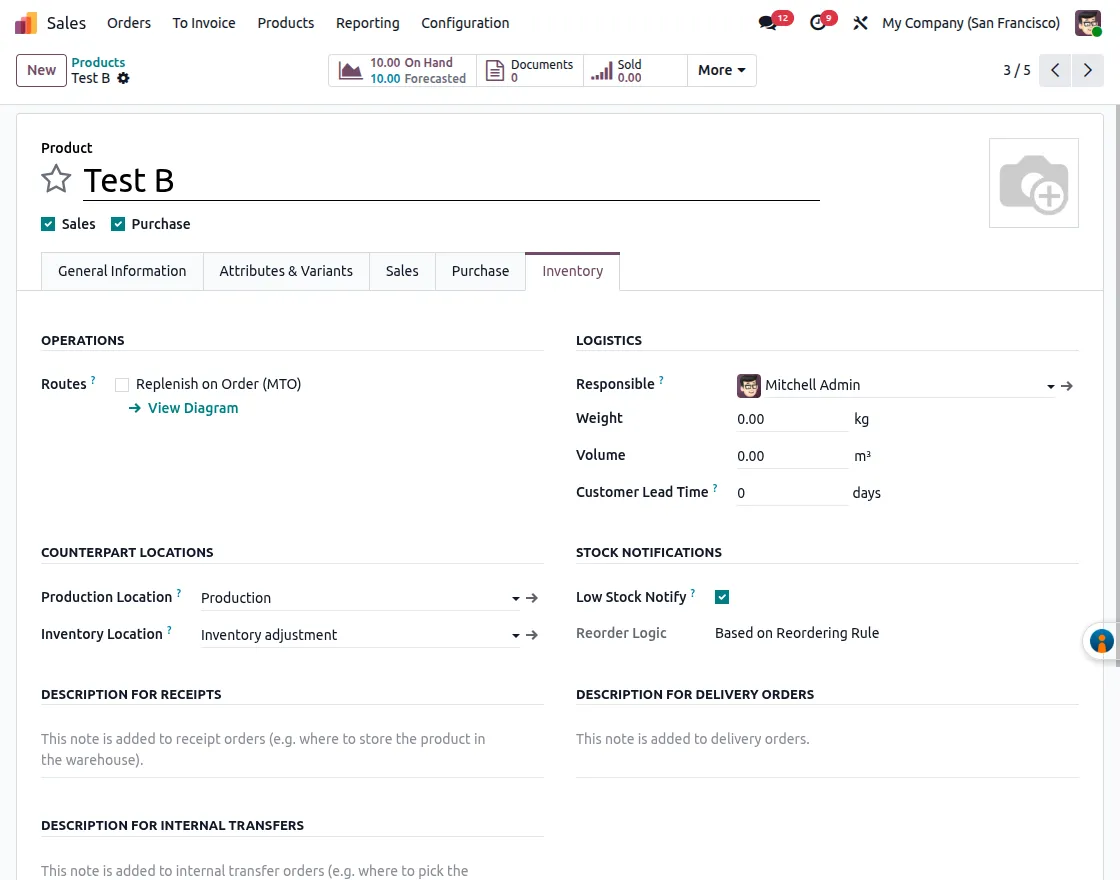Image resolution: width=1120 pixels, height=880 pixels.
Task: Open the Sold statistics smart button
Action: click(628, 70)
